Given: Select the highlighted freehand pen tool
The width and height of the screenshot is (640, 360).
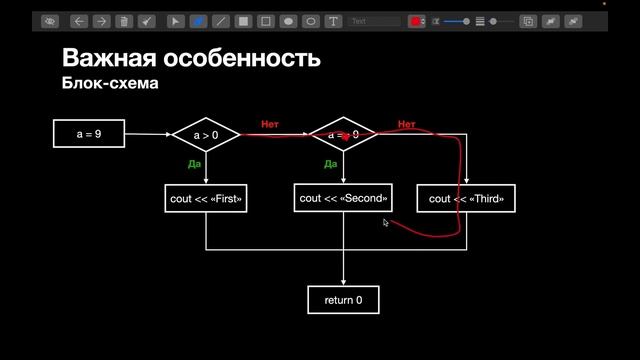Looking at the screenshot, I should coord(198,21).
